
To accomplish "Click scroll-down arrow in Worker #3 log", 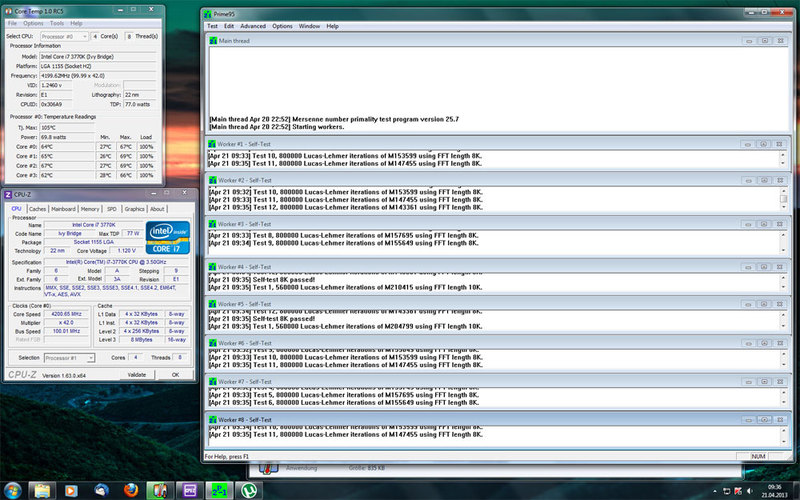I will pos(783,250).
